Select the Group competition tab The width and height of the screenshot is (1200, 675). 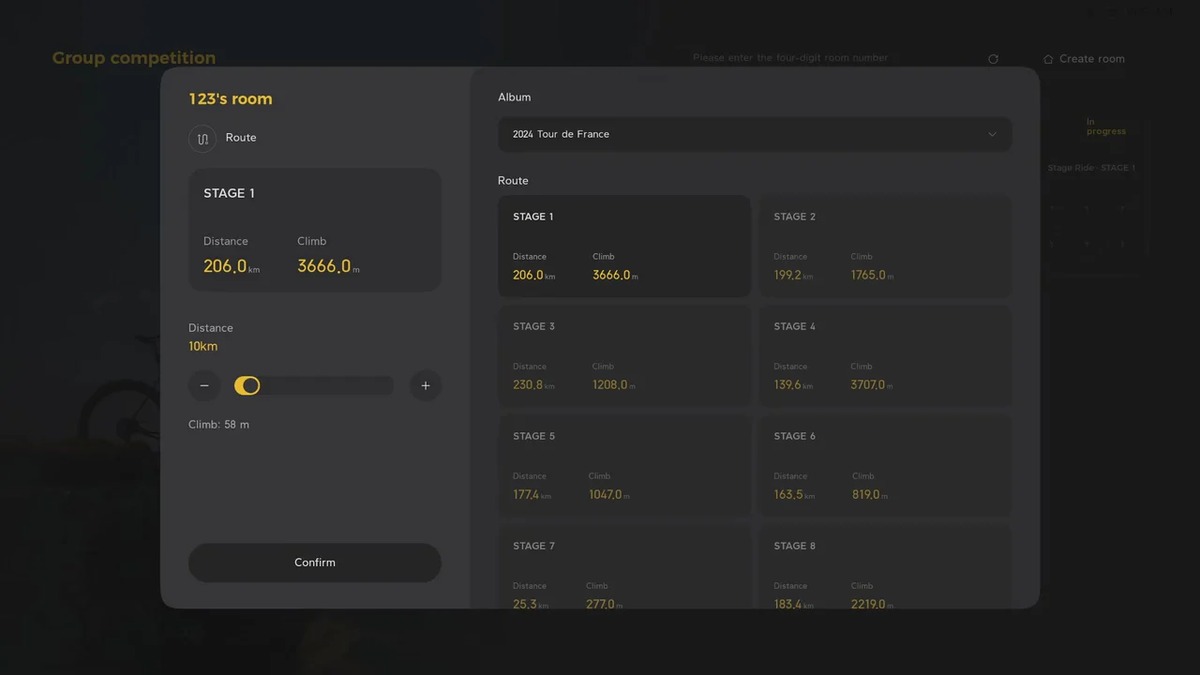tap(134, 57)
